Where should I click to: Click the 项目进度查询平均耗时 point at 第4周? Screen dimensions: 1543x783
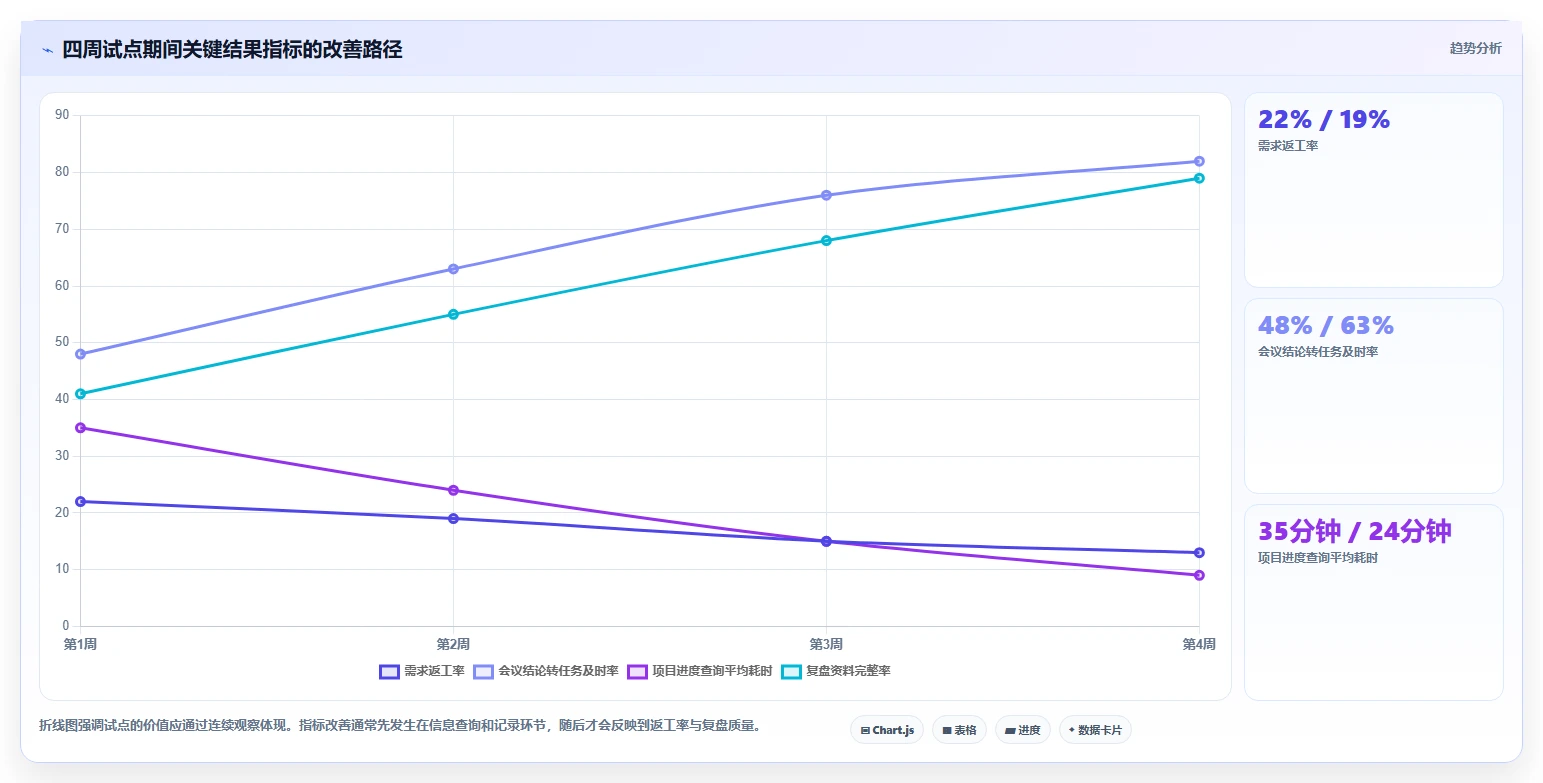point(1199,575)
